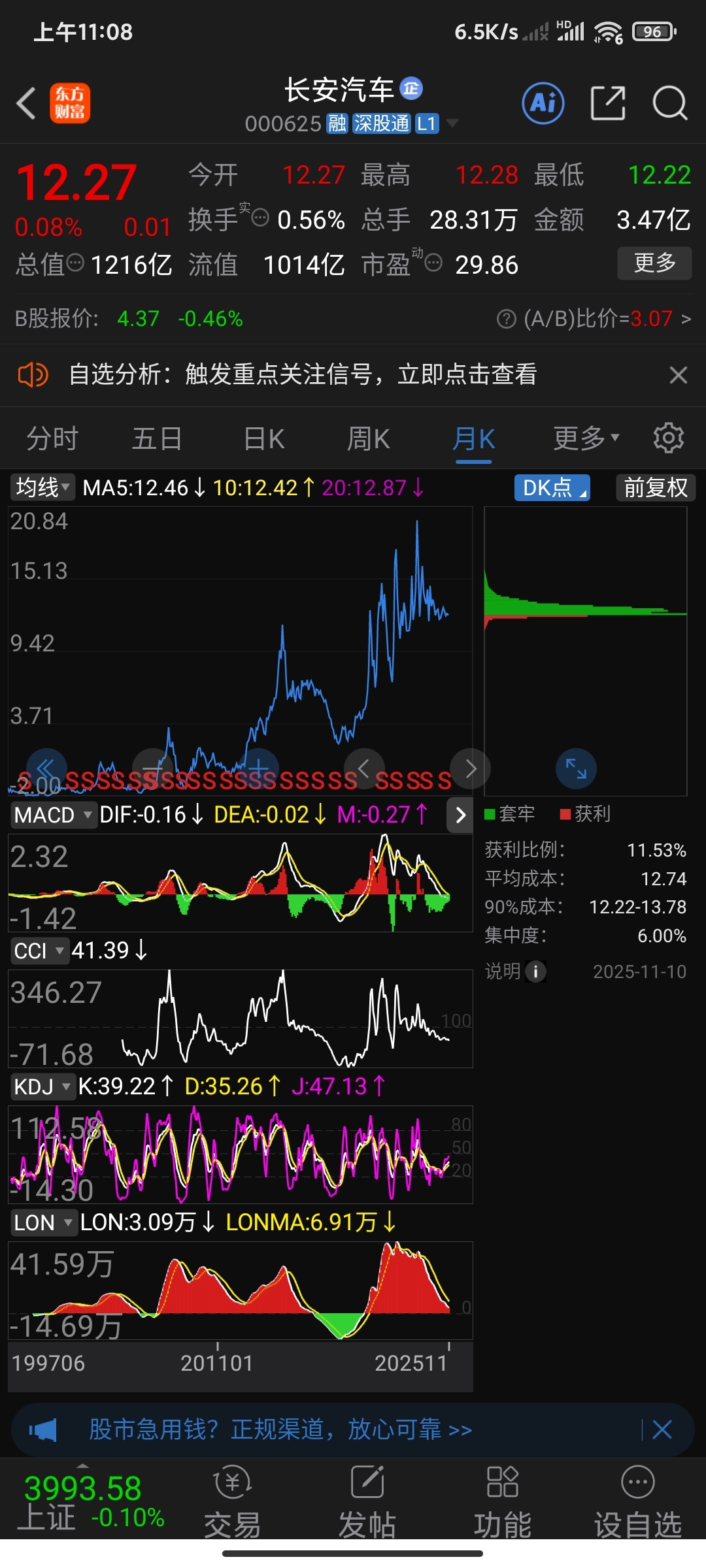Open the Eastmoney (东方财富) logo icon
Screen dimensions: 706x1568
tap(70, 103)
